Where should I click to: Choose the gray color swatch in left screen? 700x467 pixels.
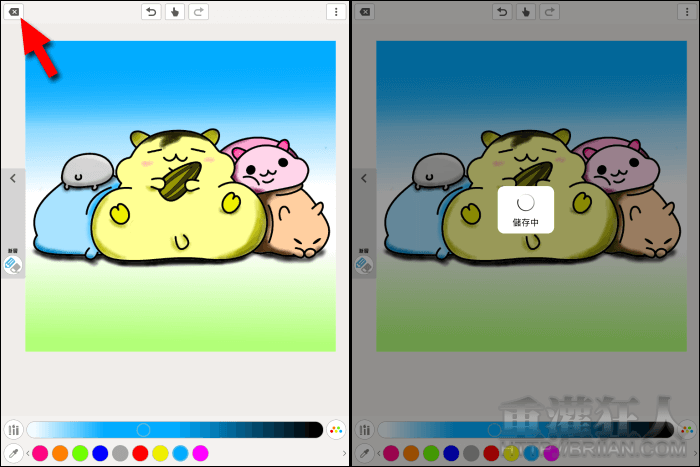click(120, 454)
